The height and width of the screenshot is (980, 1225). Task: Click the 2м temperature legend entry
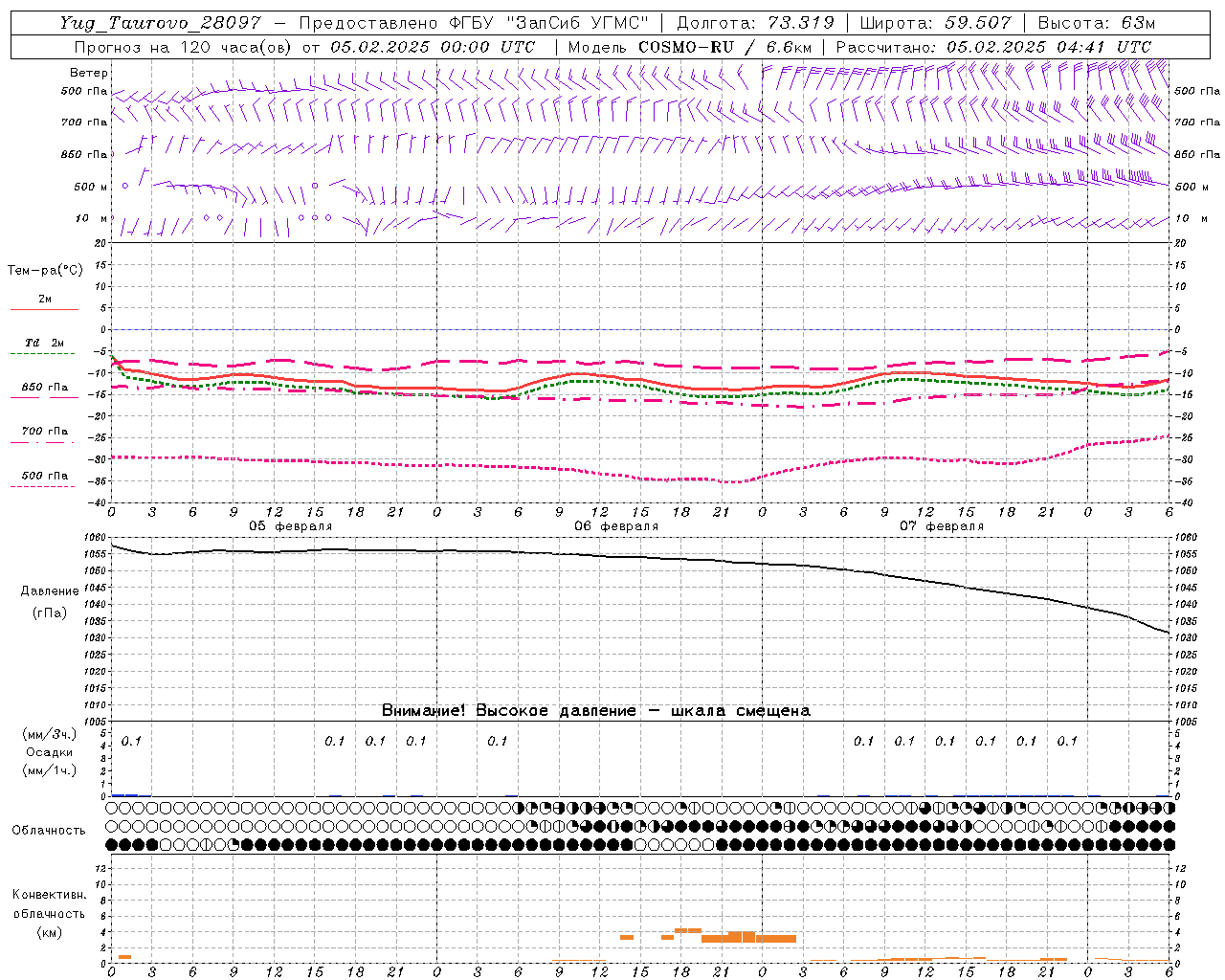(x=45, y=300)
